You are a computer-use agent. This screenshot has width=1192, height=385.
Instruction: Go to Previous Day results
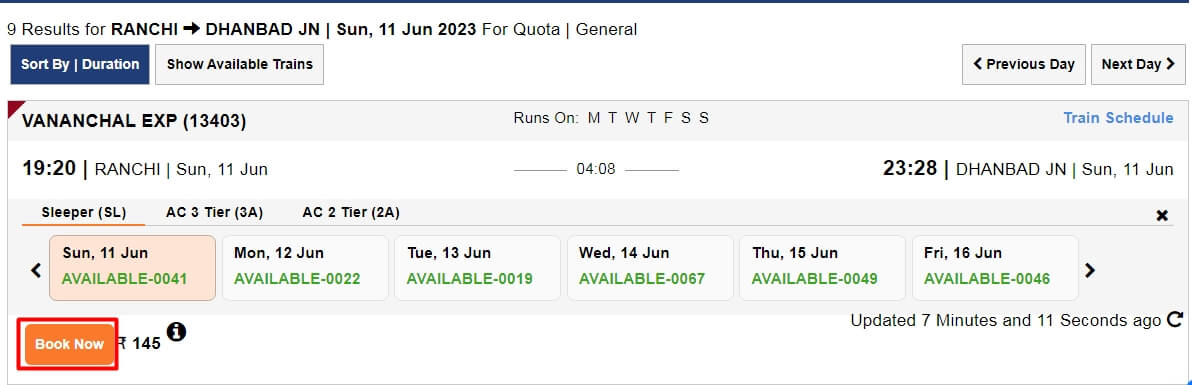(1024, 64)
